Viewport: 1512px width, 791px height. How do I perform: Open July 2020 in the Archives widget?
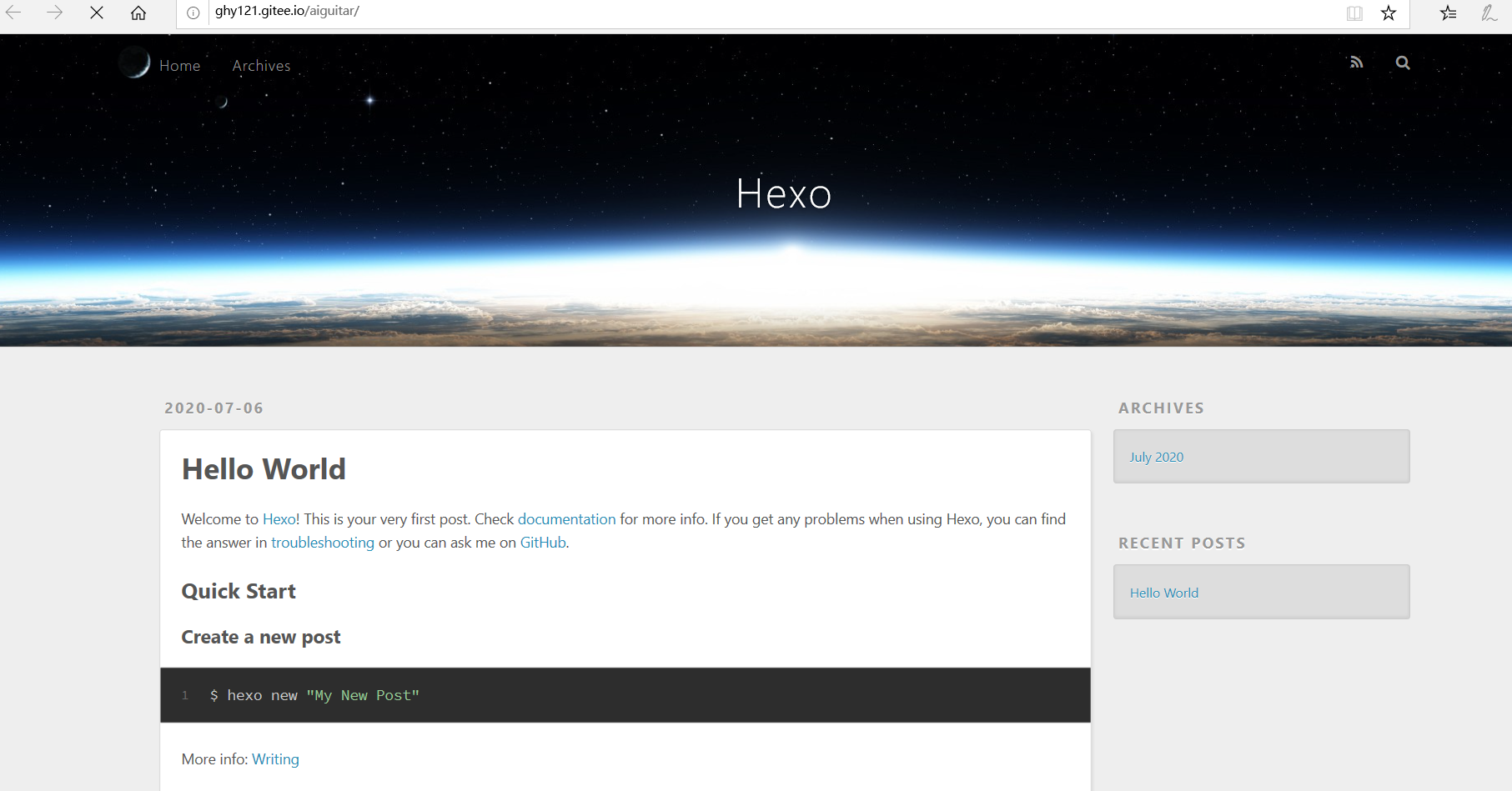point(1157,457)
